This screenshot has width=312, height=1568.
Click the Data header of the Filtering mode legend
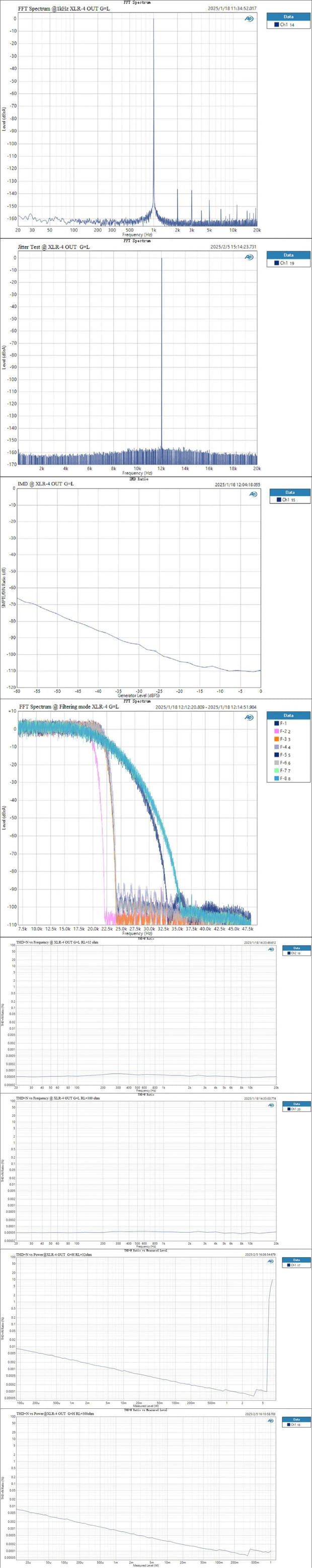tap(288, 715)
